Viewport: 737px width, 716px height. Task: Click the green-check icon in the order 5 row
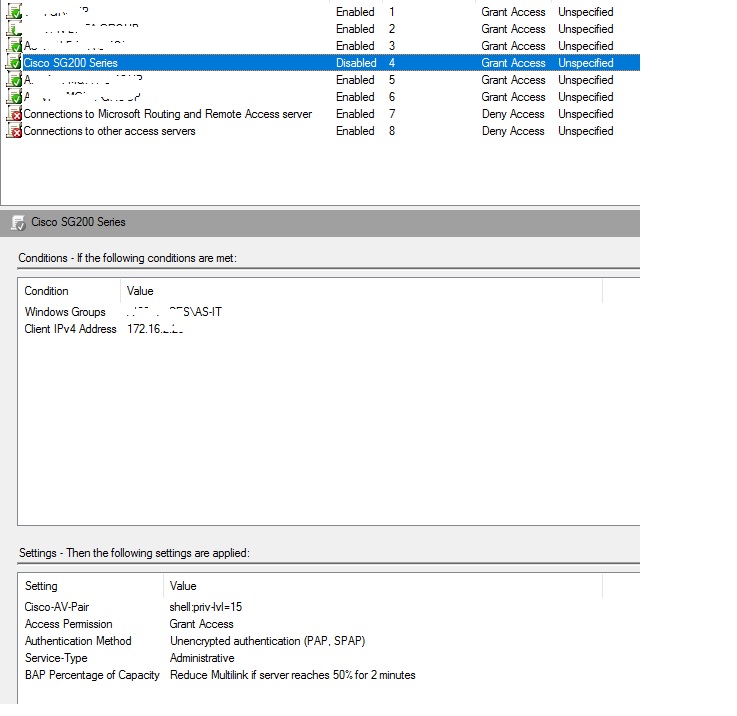14,79
